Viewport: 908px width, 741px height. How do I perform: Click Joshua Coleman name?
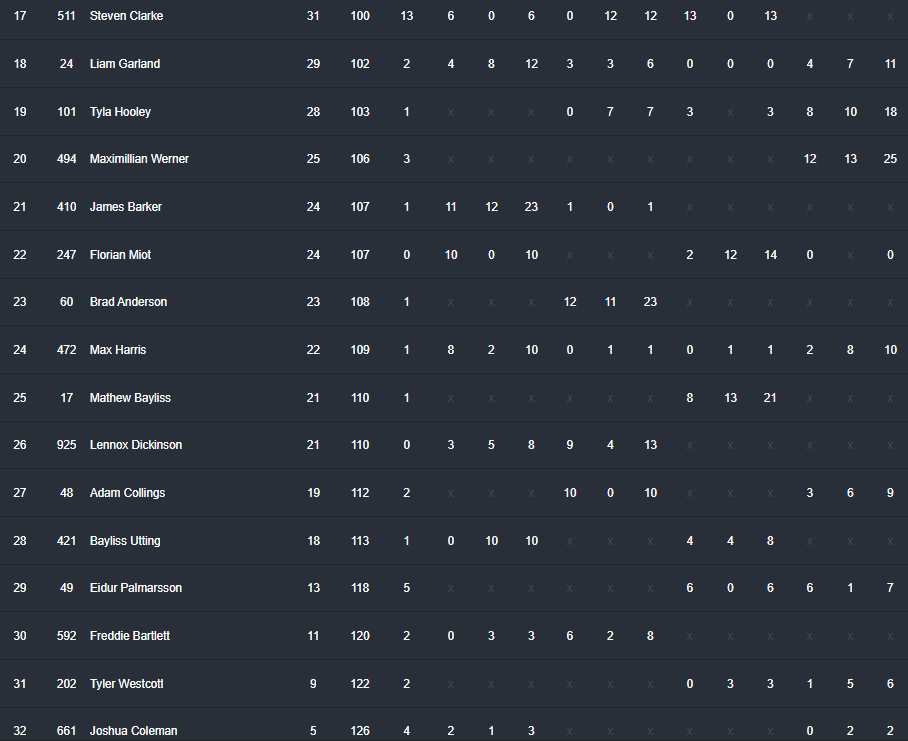tap(134, 731)
